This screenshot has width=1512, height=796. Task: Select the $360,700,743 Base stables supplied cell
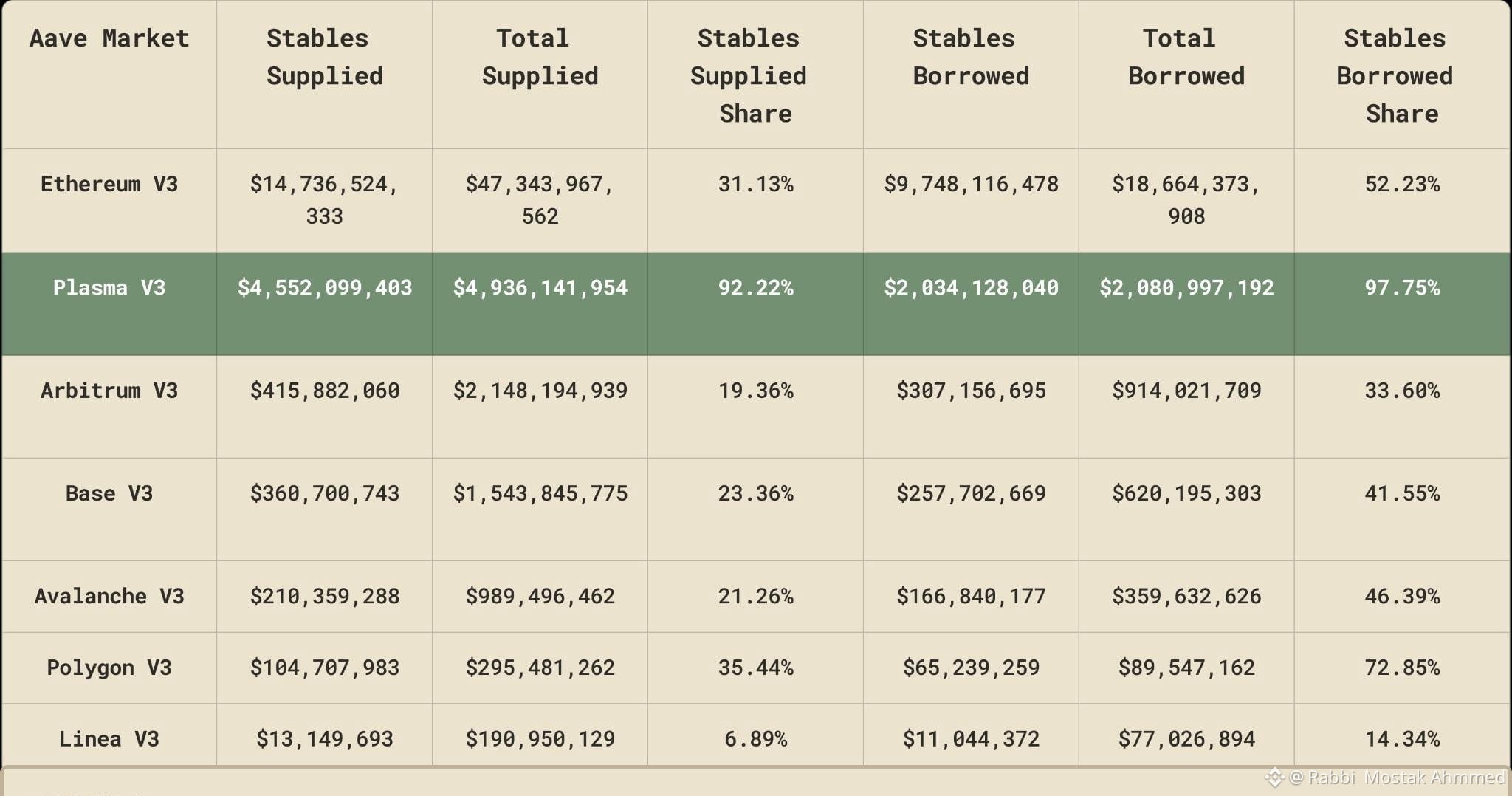pyautogui.click(x=324, y=493)
